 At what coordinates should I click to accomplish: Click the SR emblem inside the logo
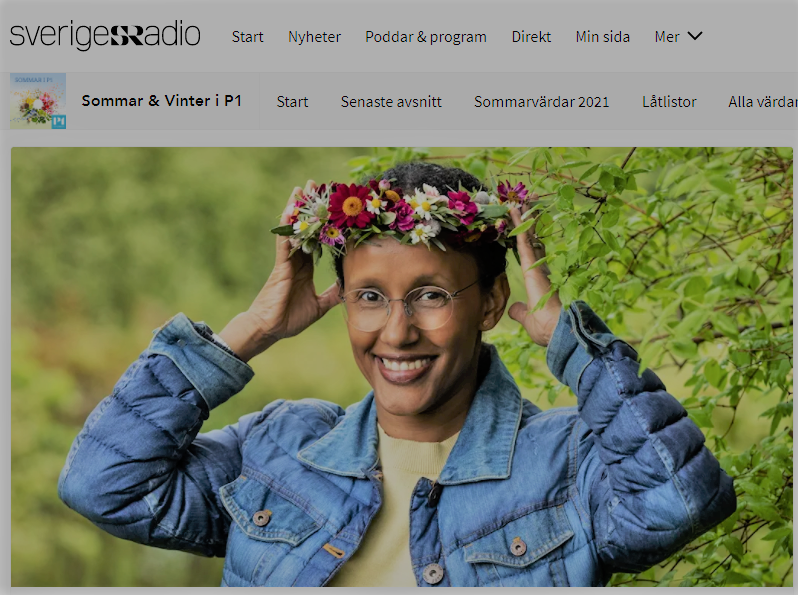coord(127,35)
